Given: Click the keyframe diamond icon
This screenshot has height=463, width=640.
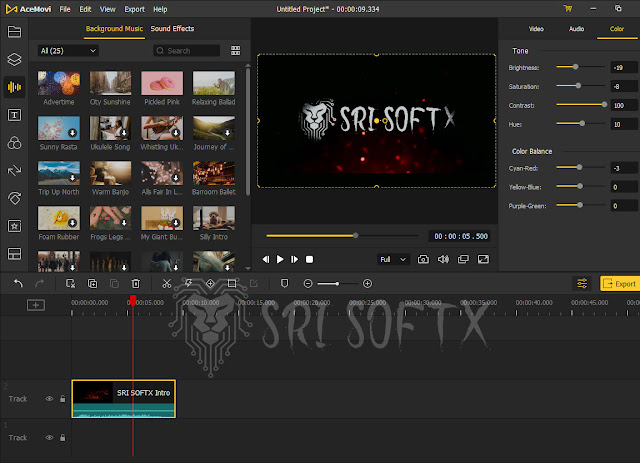Looking at the screenshot, I should [x=210, y=283].
